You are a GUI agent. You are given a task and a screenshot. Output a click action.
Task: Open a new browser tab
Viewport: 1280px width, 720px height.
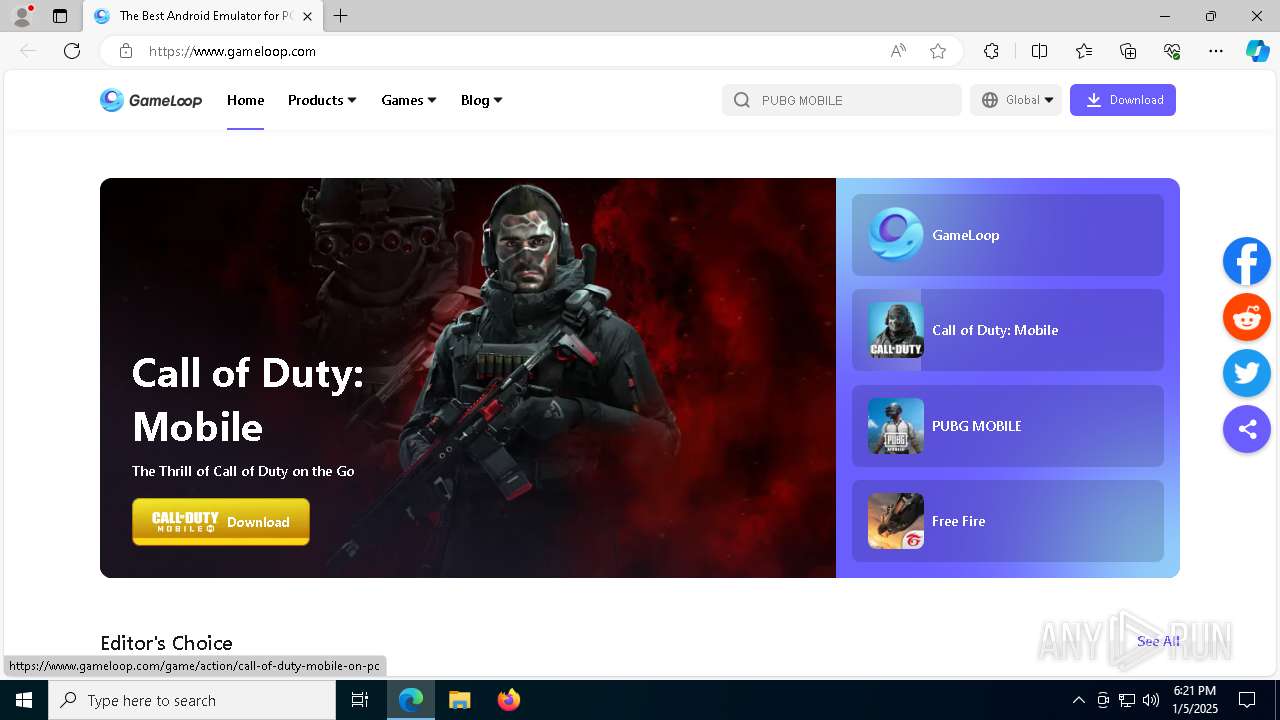tap(341, 16)
